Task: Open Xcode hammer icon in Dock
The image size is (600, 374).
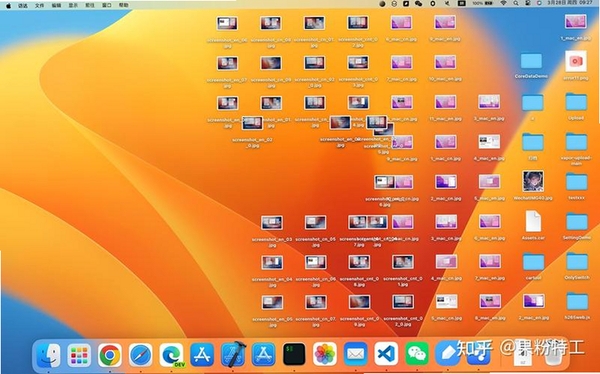Action: [x=233, y=354]
